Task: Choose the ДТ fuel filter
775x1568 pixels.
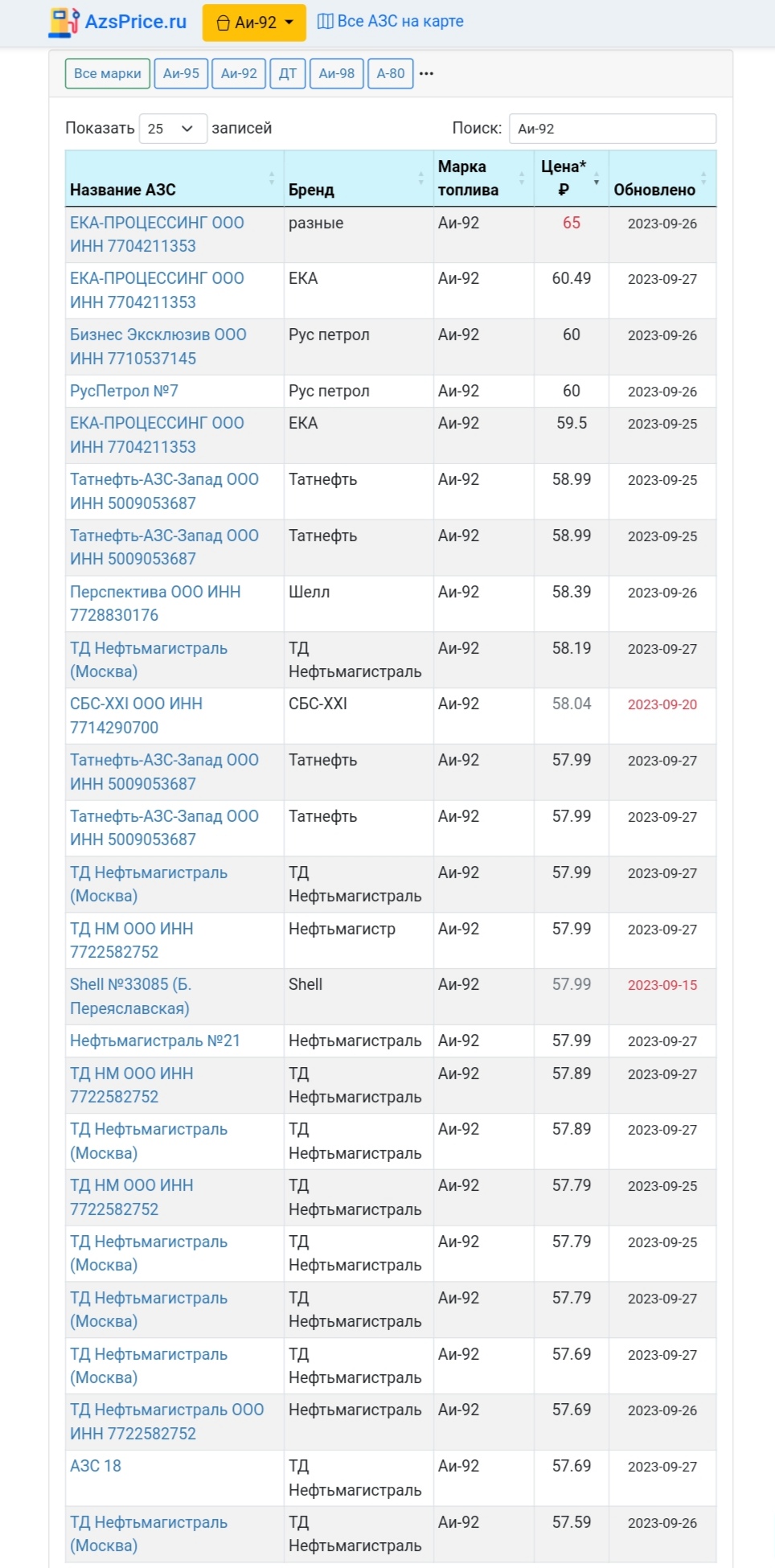Action: tap(287, 74)
